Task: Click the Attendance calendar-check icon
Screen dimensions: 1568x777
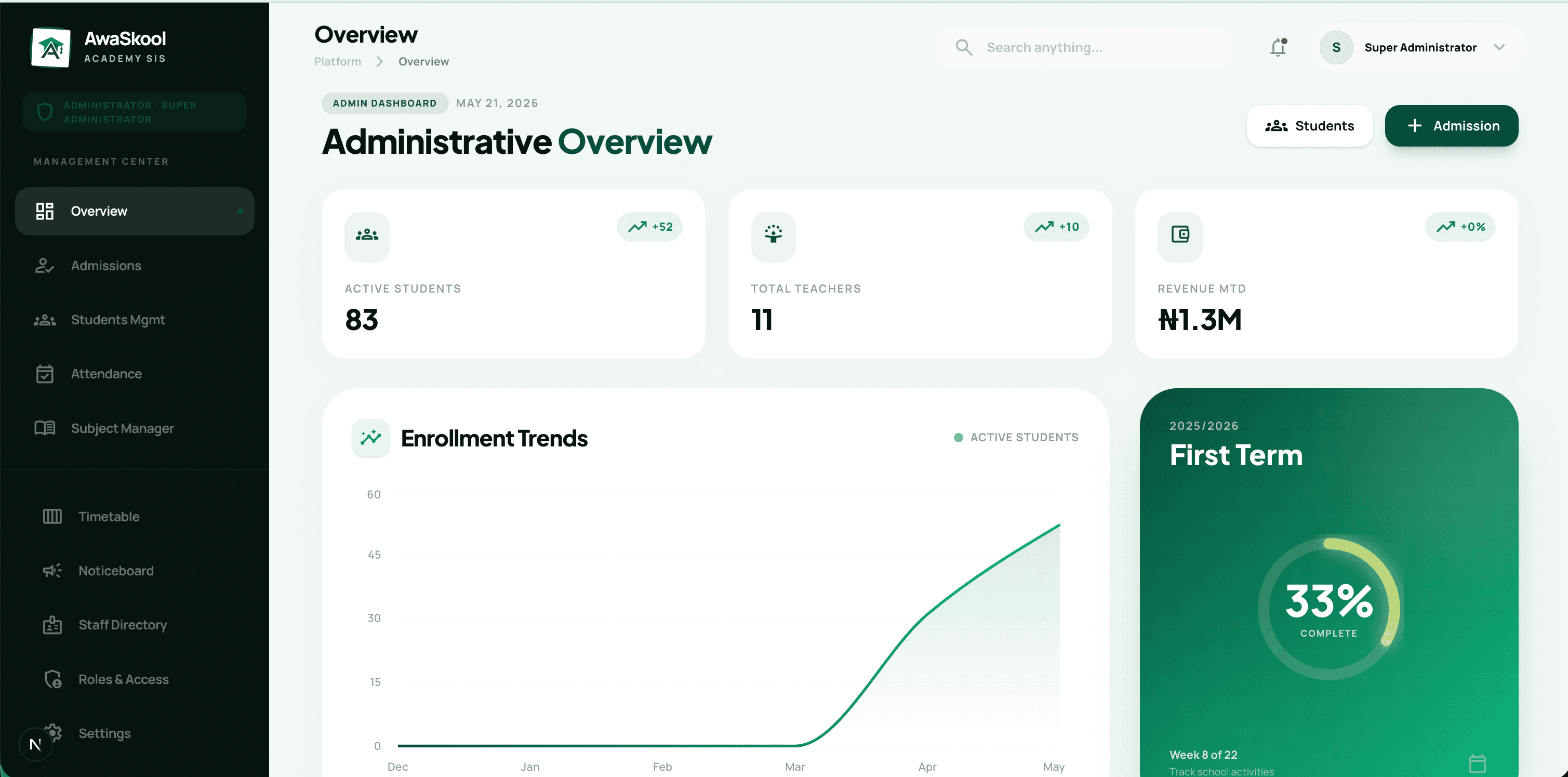Action: [x=45, y=374]
